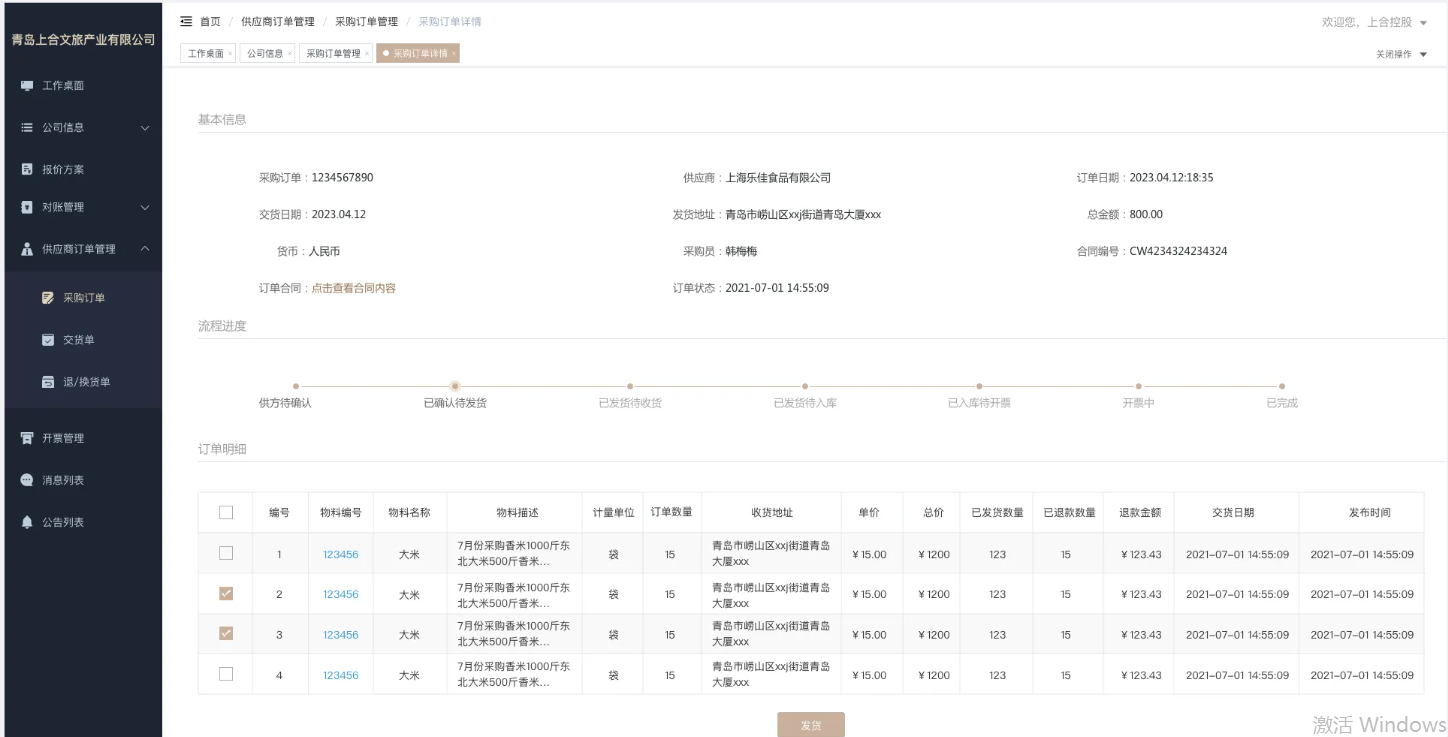Click the 供应商订单管理 person icon
The image size is (1448, 737).
[27, 249]
